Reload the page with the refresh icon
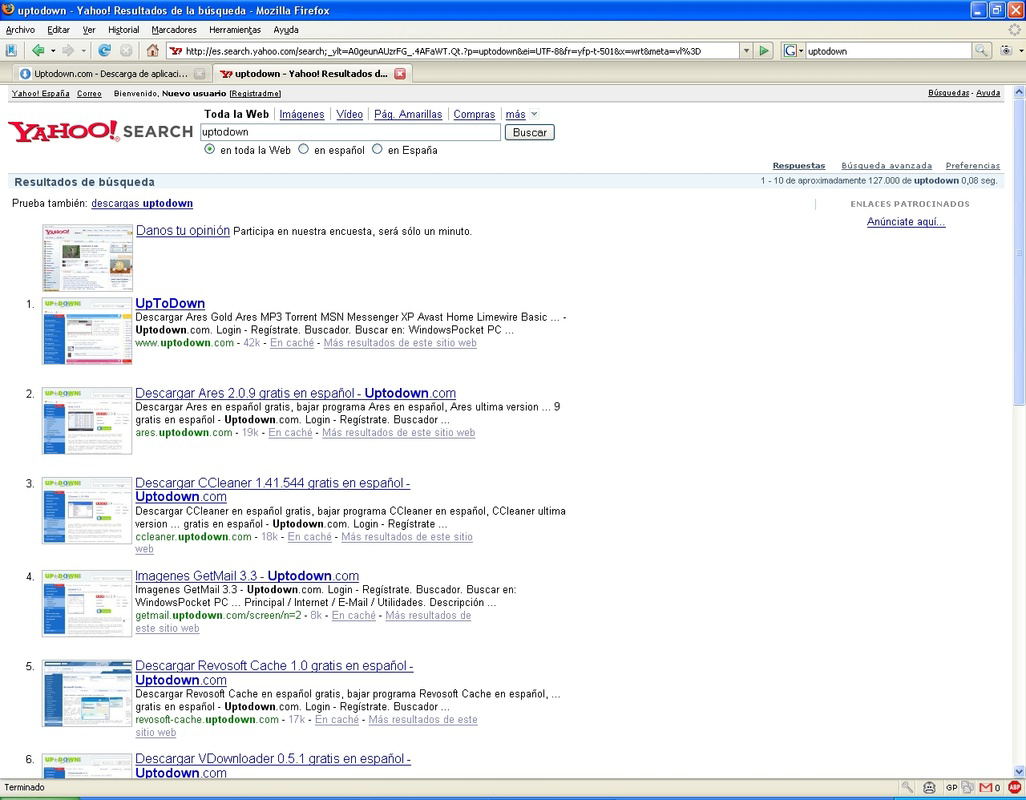This screenshot has width=1026, height=800. [104, 50]
